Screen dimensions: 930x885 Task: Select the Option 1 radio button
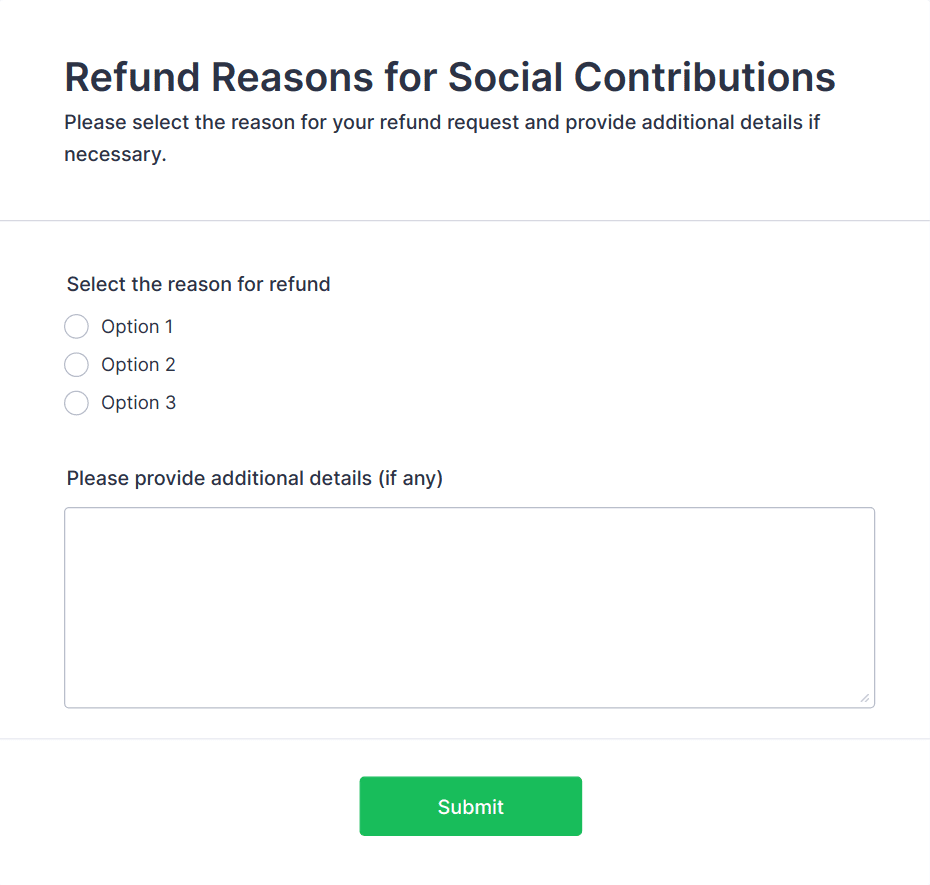(76, 327)
